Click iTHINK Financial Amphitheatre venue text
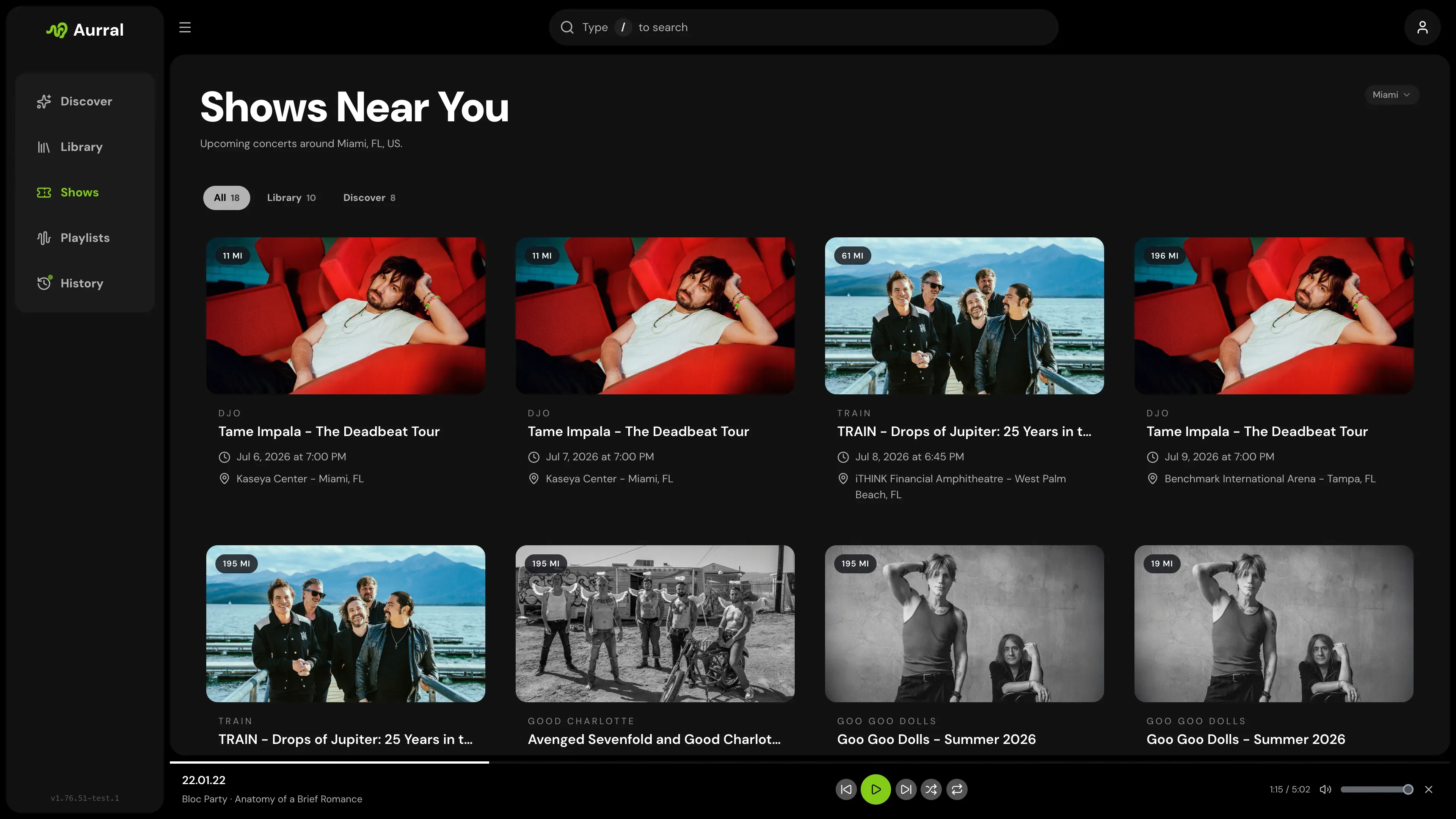1456x819 pixels. [x=960, y=486]
